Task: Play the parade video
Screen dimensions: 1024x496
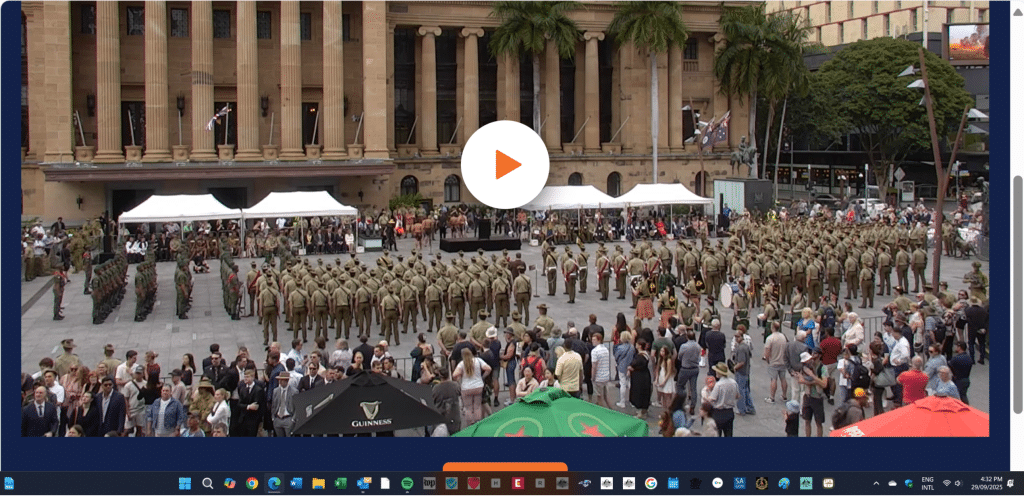Action: coord(505,165)
